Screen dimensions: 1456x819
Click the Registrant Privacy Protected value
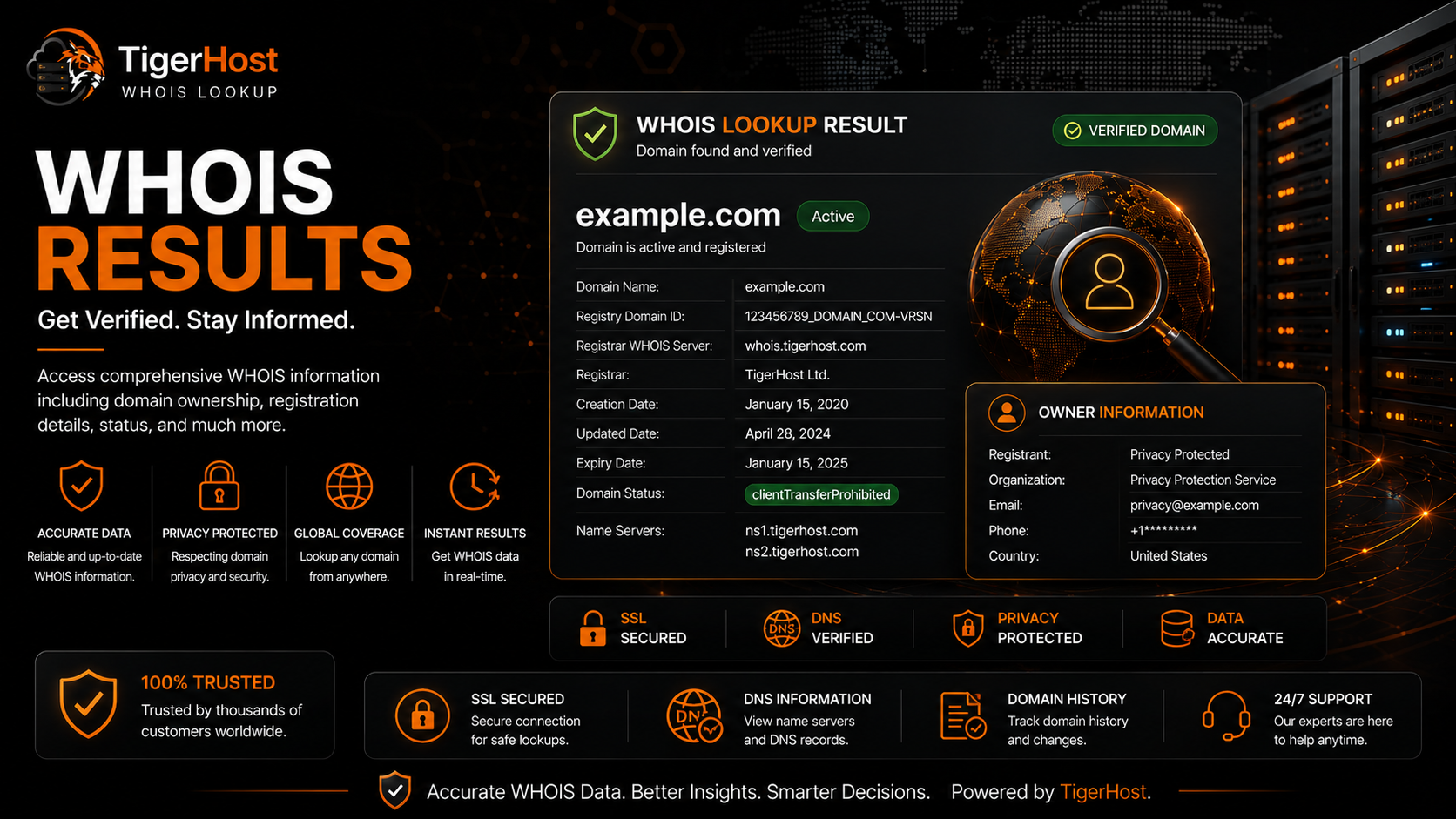click(x=1180, y=455)
